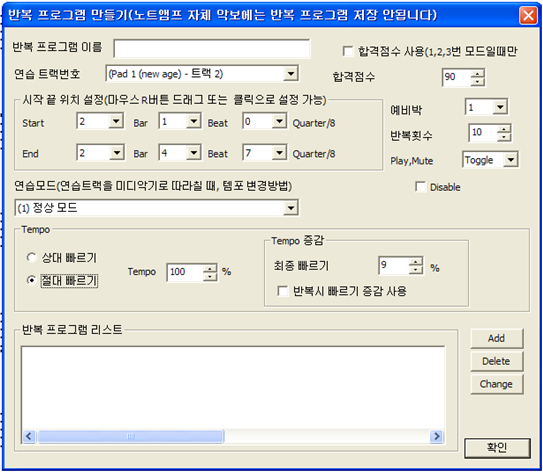This screenshot has height=475, width=543.
Task: Select the 상대 빠르기 radio button
Action: [x=32, y=258]
